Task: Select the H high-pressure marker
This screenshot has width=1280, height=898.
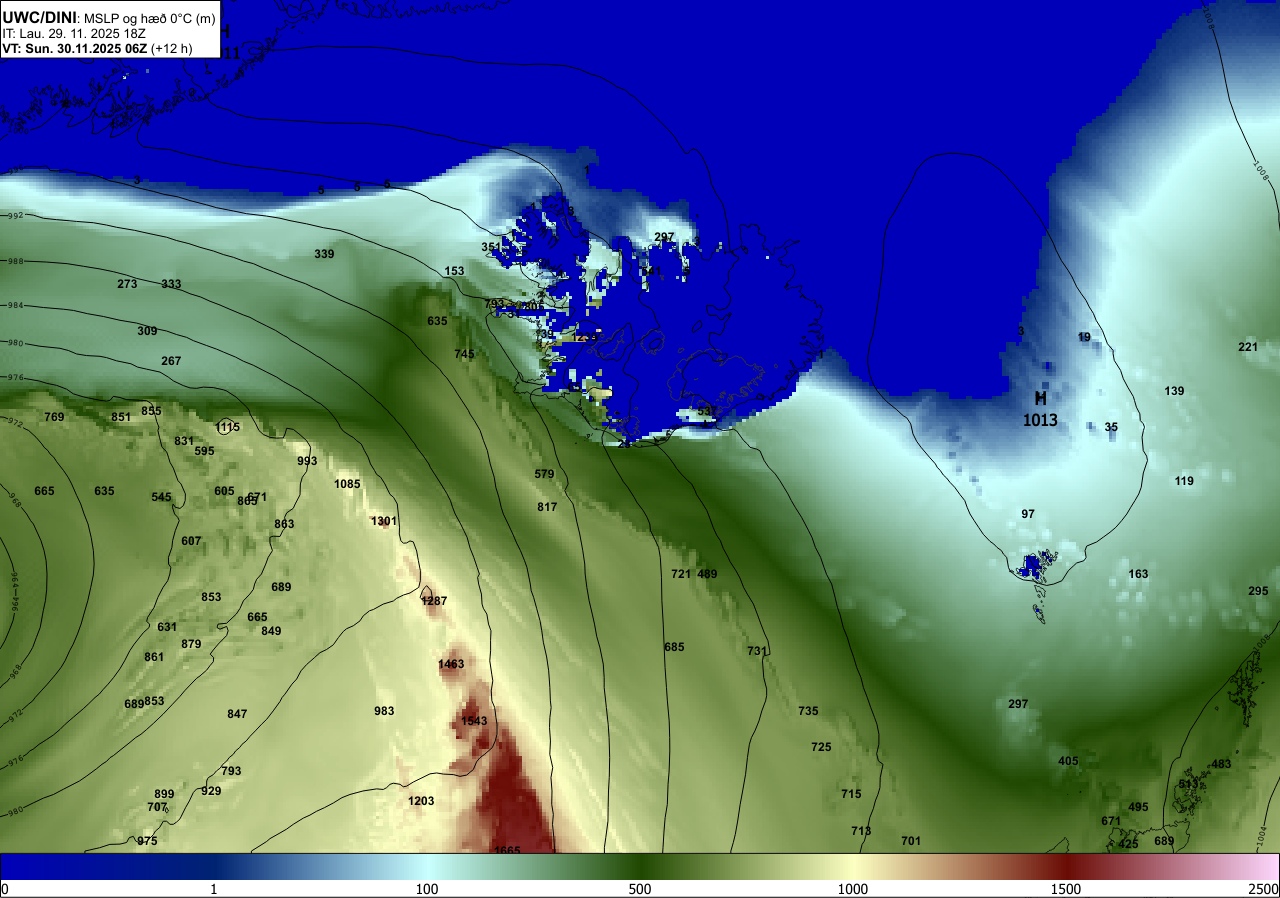Action: point(1040,398)
